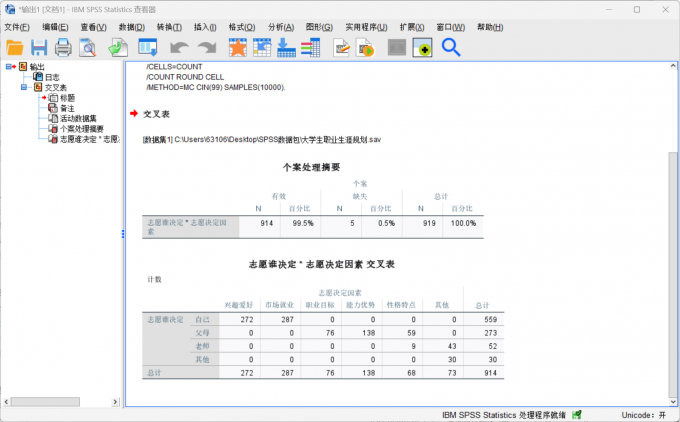Click the pencil notepad toolbar icon
Screen dimensions: 680x422
click(342, 47)
